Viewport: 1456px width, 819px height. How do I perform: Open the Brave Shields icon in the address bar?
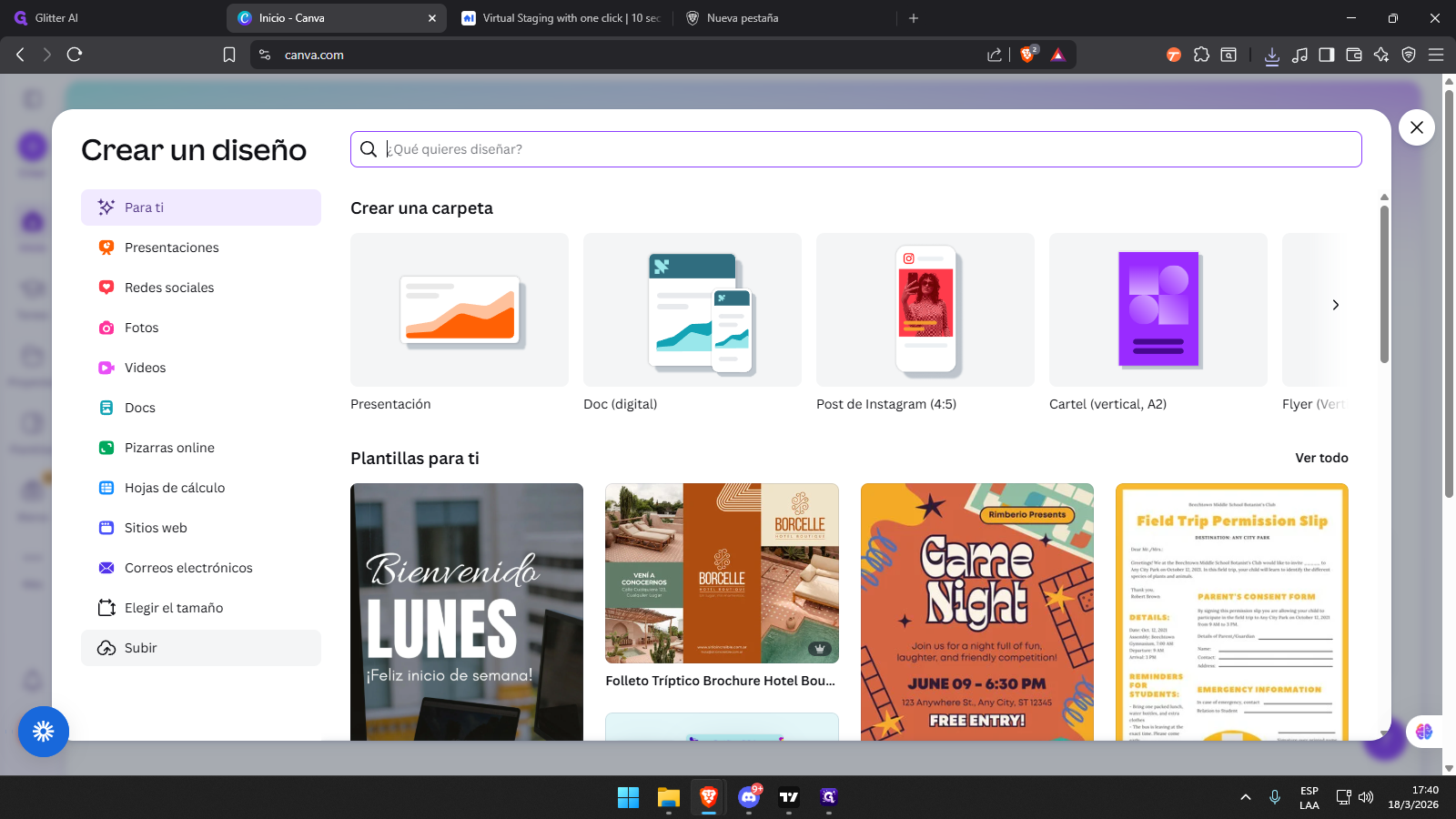(x=1028, y=55)
